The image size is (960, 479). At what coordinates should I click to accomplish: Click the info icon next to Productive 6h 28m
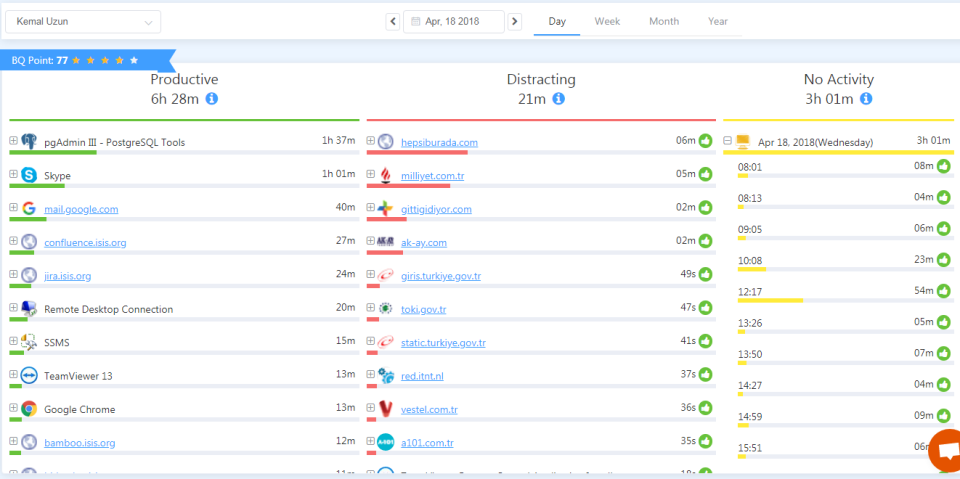[212, 99]
